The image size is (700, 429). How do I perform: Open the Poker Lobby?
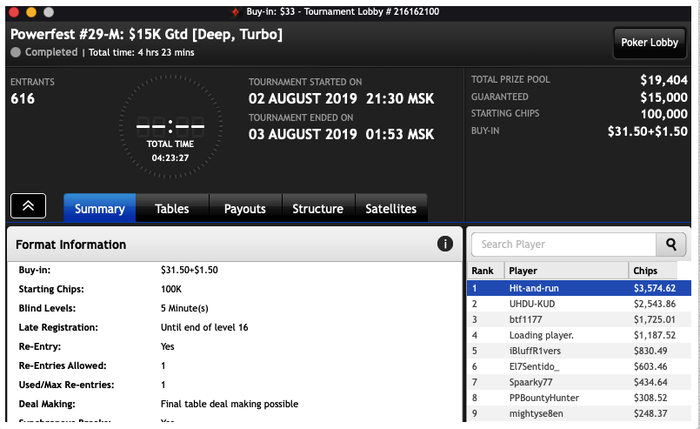coord(649,42)
